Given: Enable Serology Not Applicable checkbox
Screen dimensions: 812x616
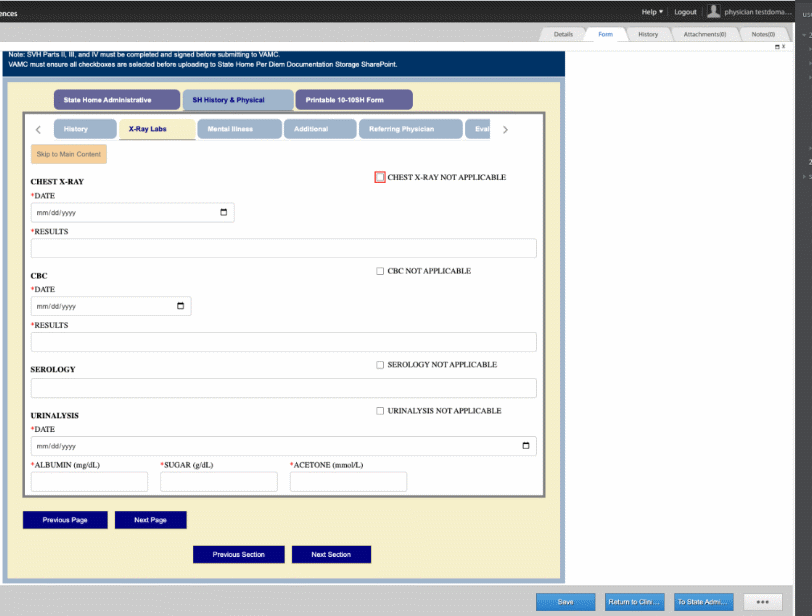Looking at the screenshot, I should click(380, 365).
